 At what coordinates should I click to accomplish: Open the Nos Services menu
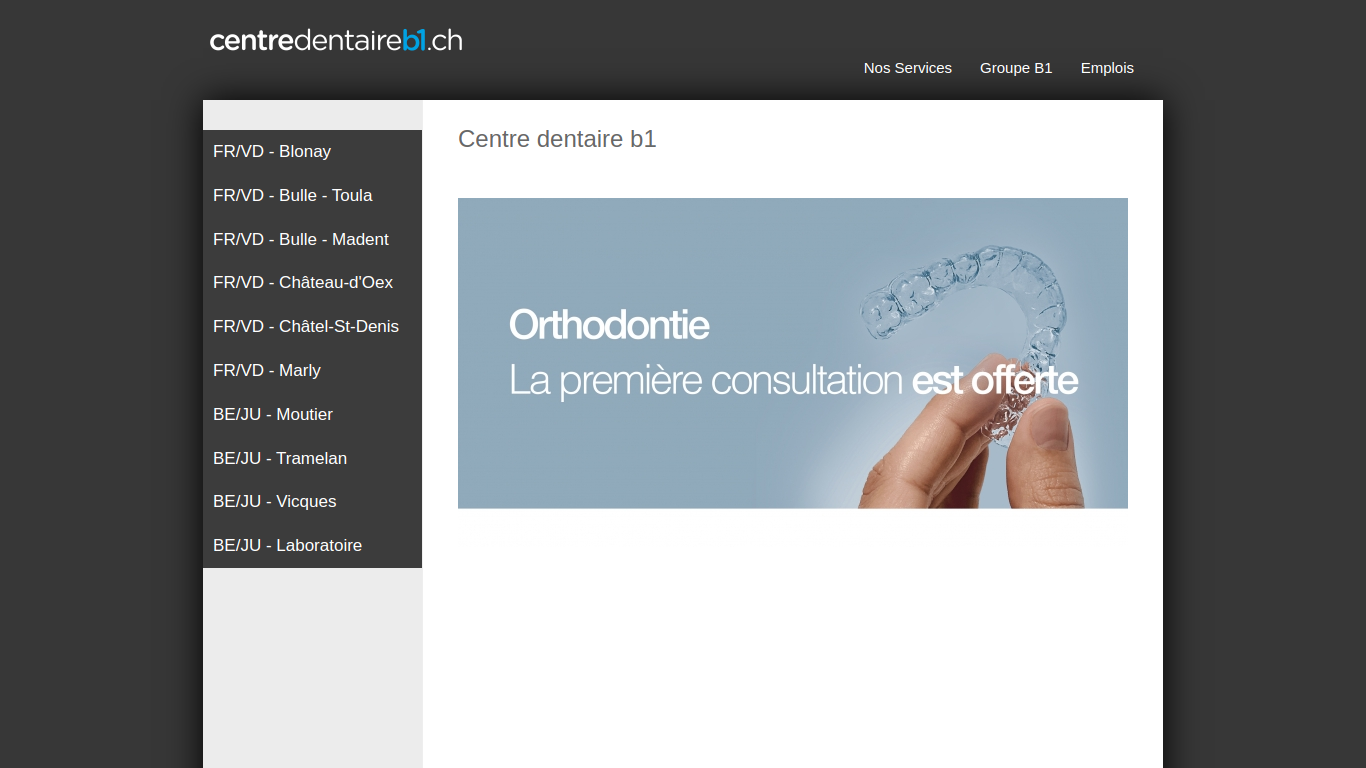point(908,68)
